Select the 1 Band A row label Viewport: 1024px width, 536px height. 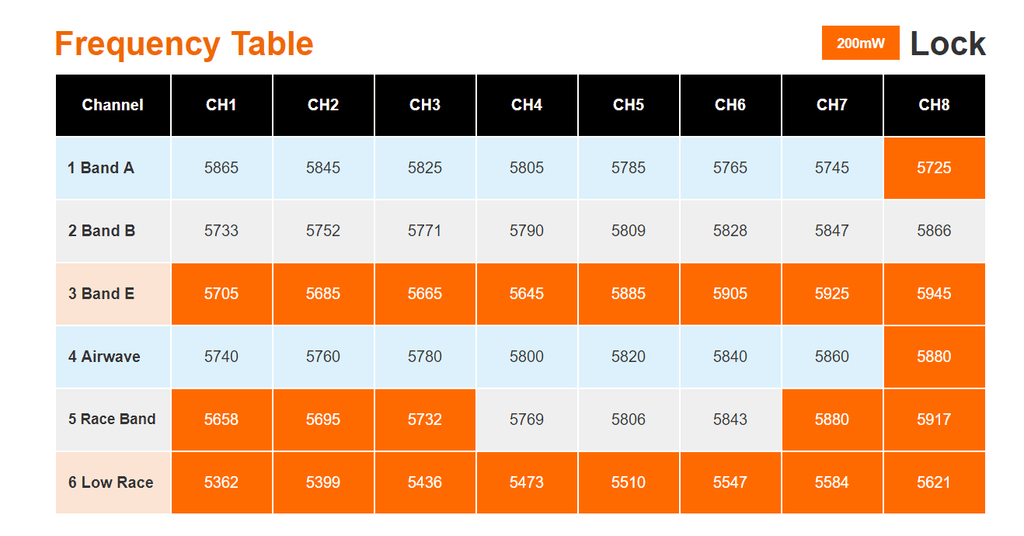coord(101,168)
